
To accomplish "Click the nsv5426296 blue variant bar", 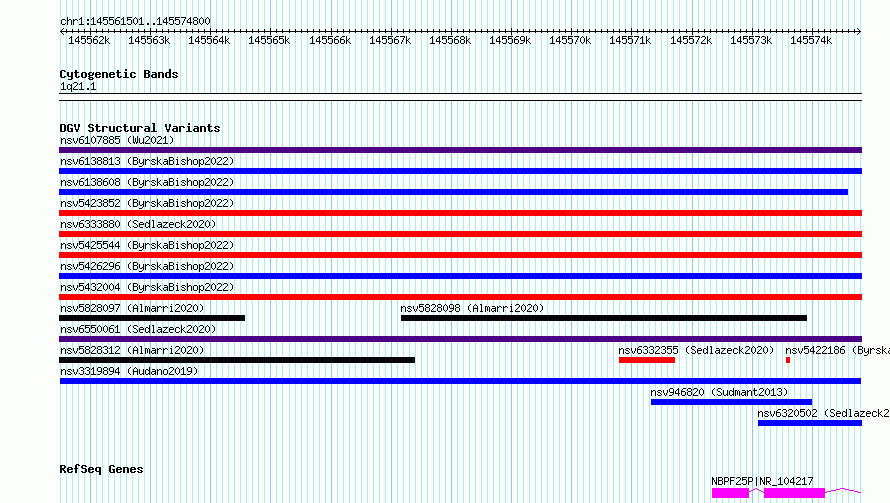I will (x=460, y=276).
